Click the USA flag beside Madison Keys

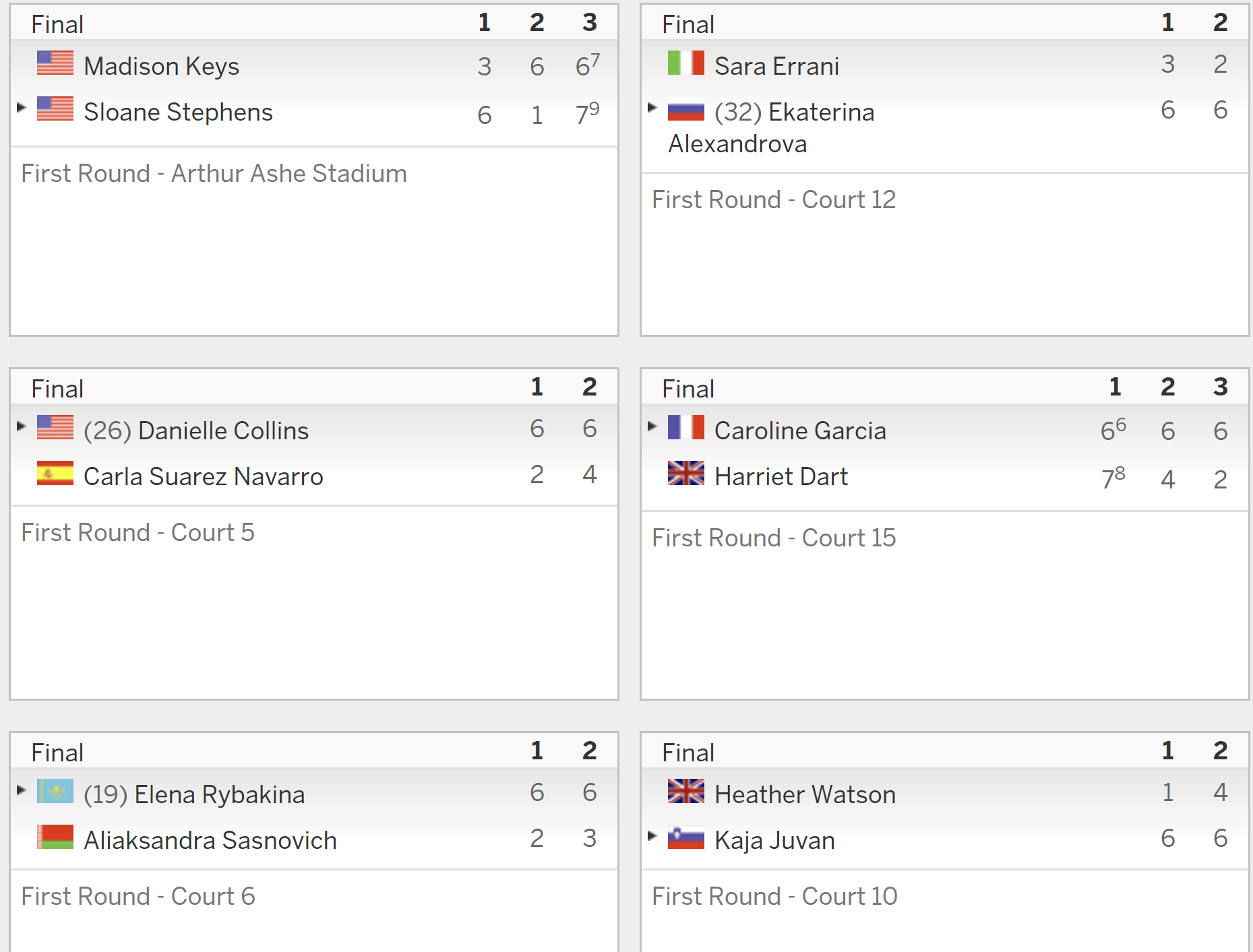coord(55,63)
